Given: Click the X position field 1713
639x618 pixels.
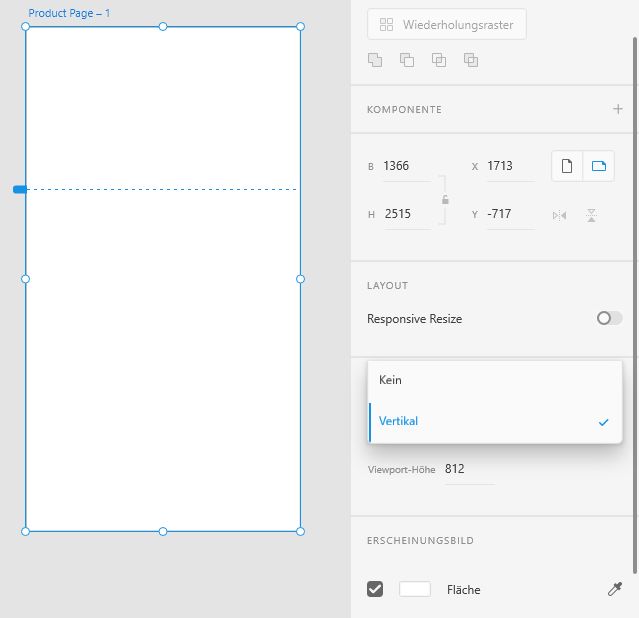Looking at the screenshot, I should point(511,166).
